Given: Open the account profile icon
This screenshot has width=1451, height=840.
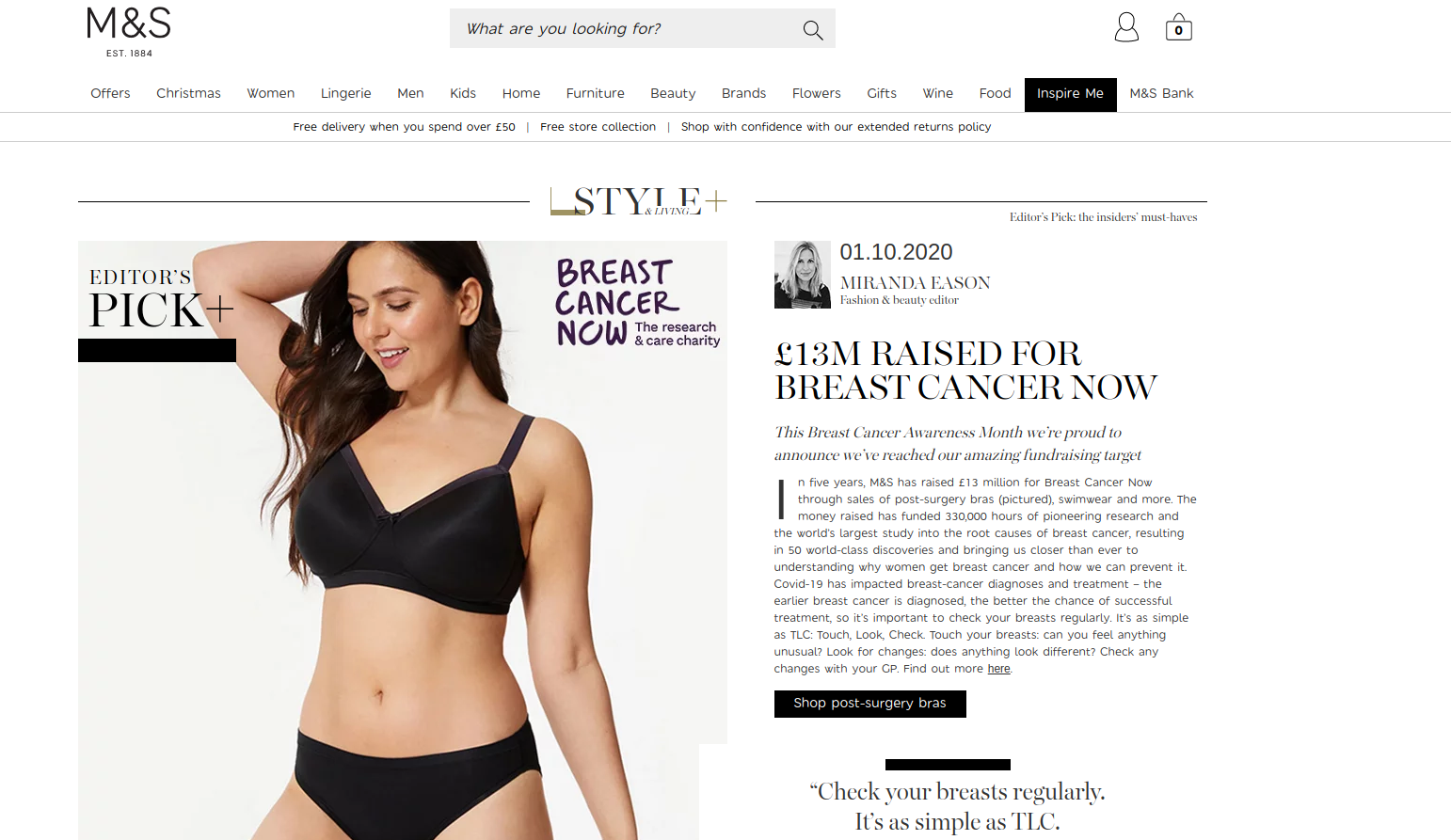Looking at the screenshot, I should point(1126,27).
